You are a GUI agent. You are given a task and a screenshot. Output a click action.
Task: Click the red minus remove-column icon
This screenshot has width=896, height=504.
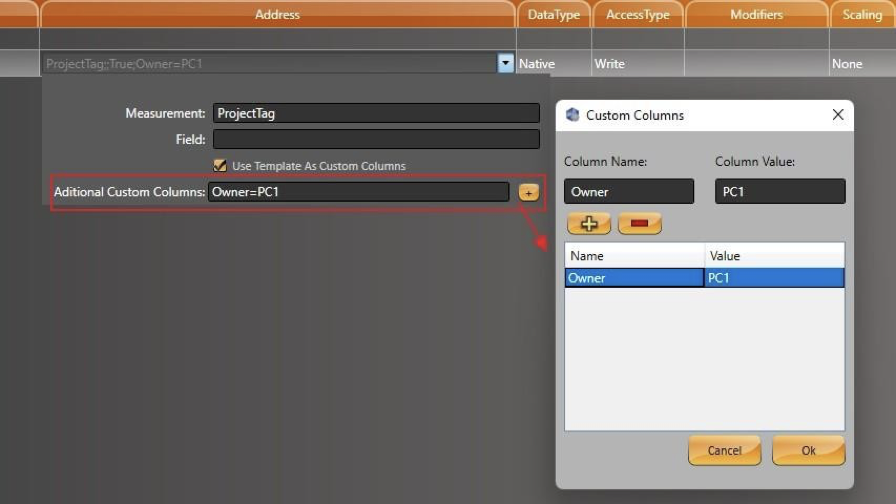point(639,223)
